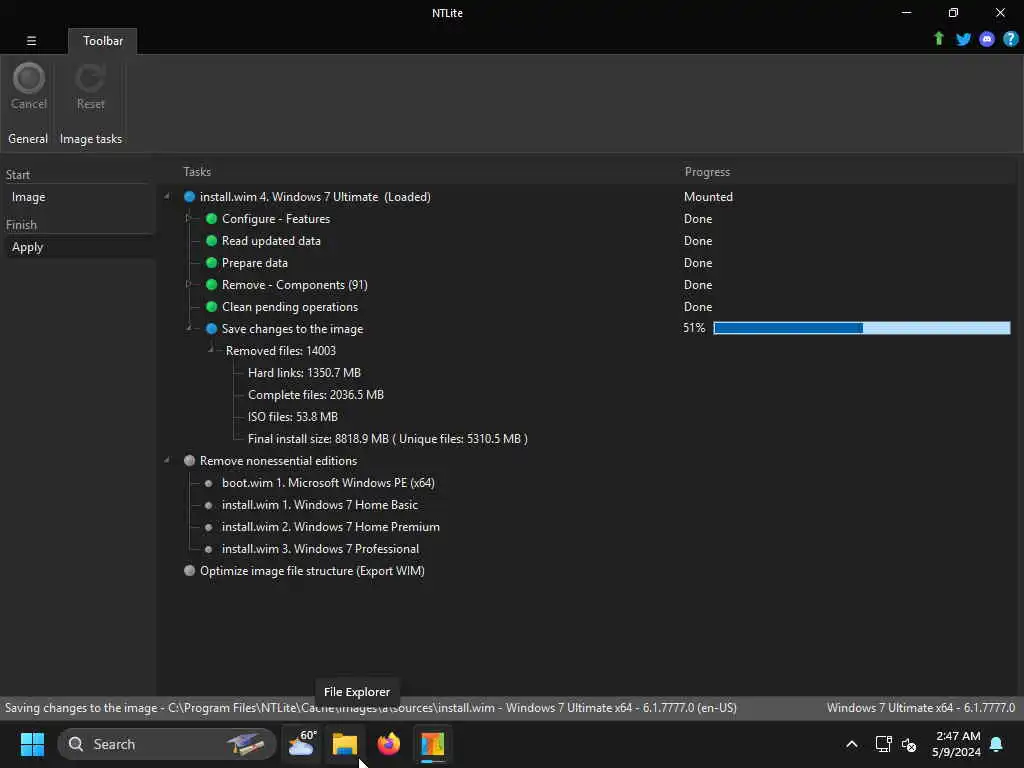
Task: Click the network display tray icon
Action: click(x=883, y=744)
